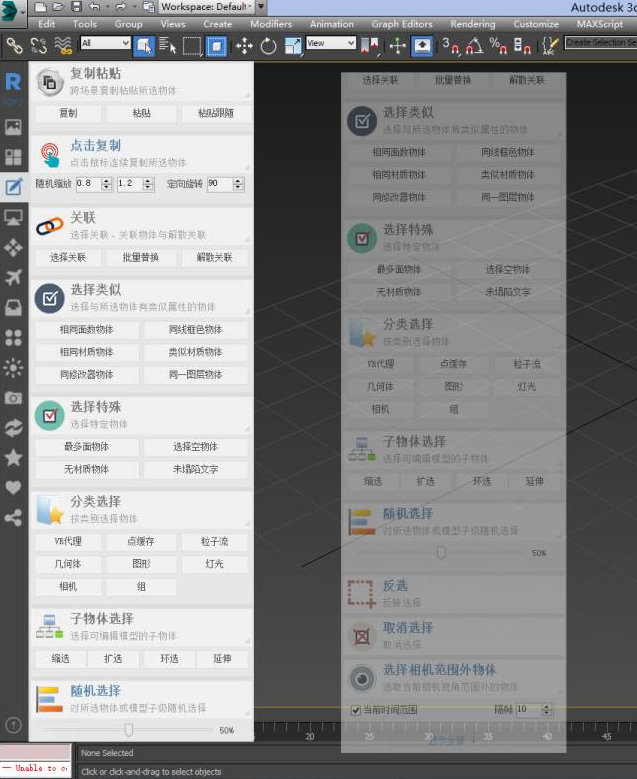Click the Open File folder icon
The width and height of the screenshot is (637, 779).
[59, 7]
